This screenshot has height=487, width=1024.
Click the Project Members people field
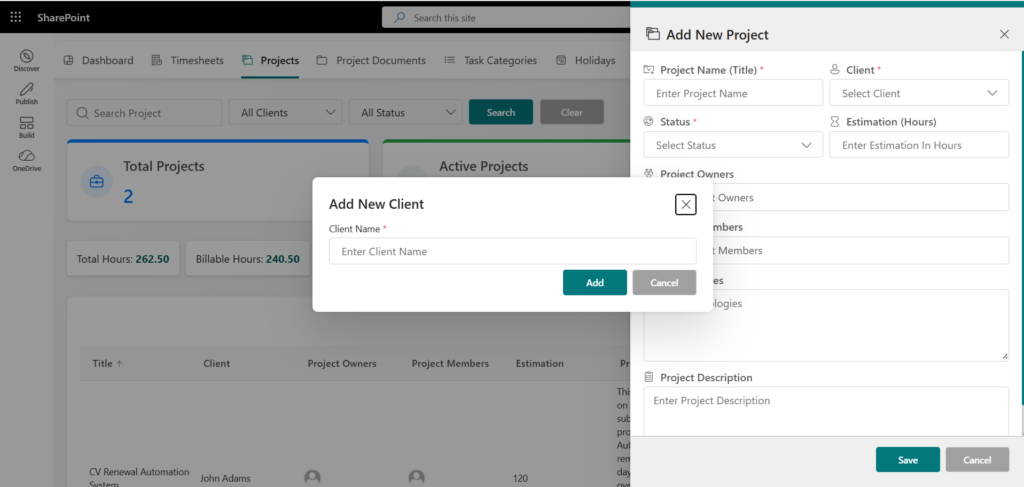(x=861, y=251)
